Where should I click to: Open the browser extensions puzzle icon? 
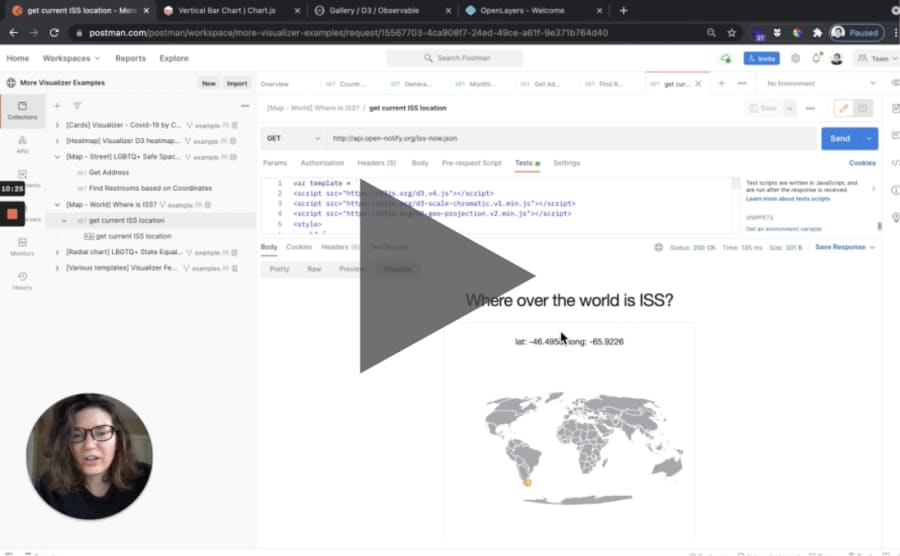tap(817, 33)
